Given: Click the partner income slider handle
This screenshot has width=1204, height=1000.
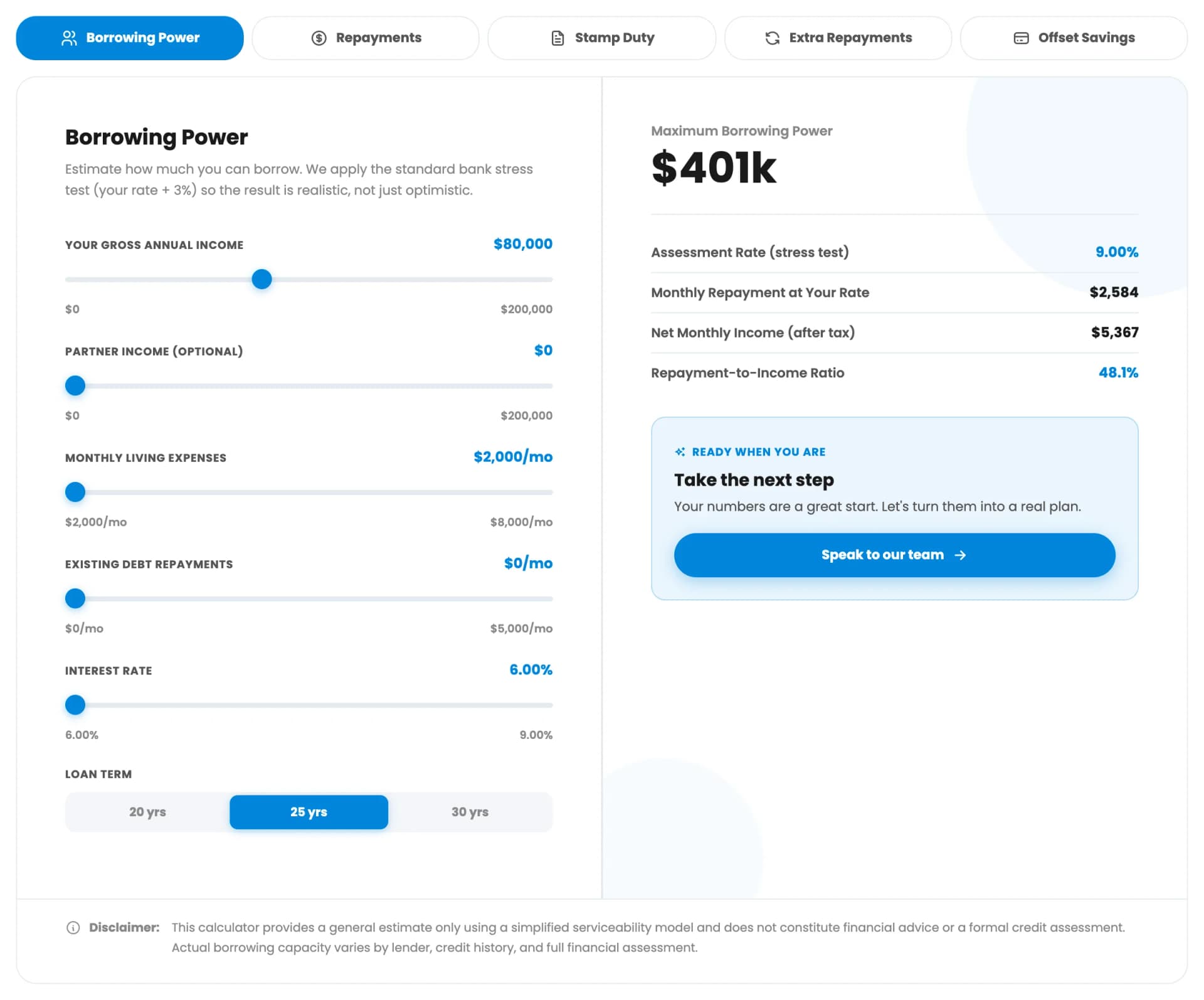Looking at the screenshot, I should [x=75, y=386].
